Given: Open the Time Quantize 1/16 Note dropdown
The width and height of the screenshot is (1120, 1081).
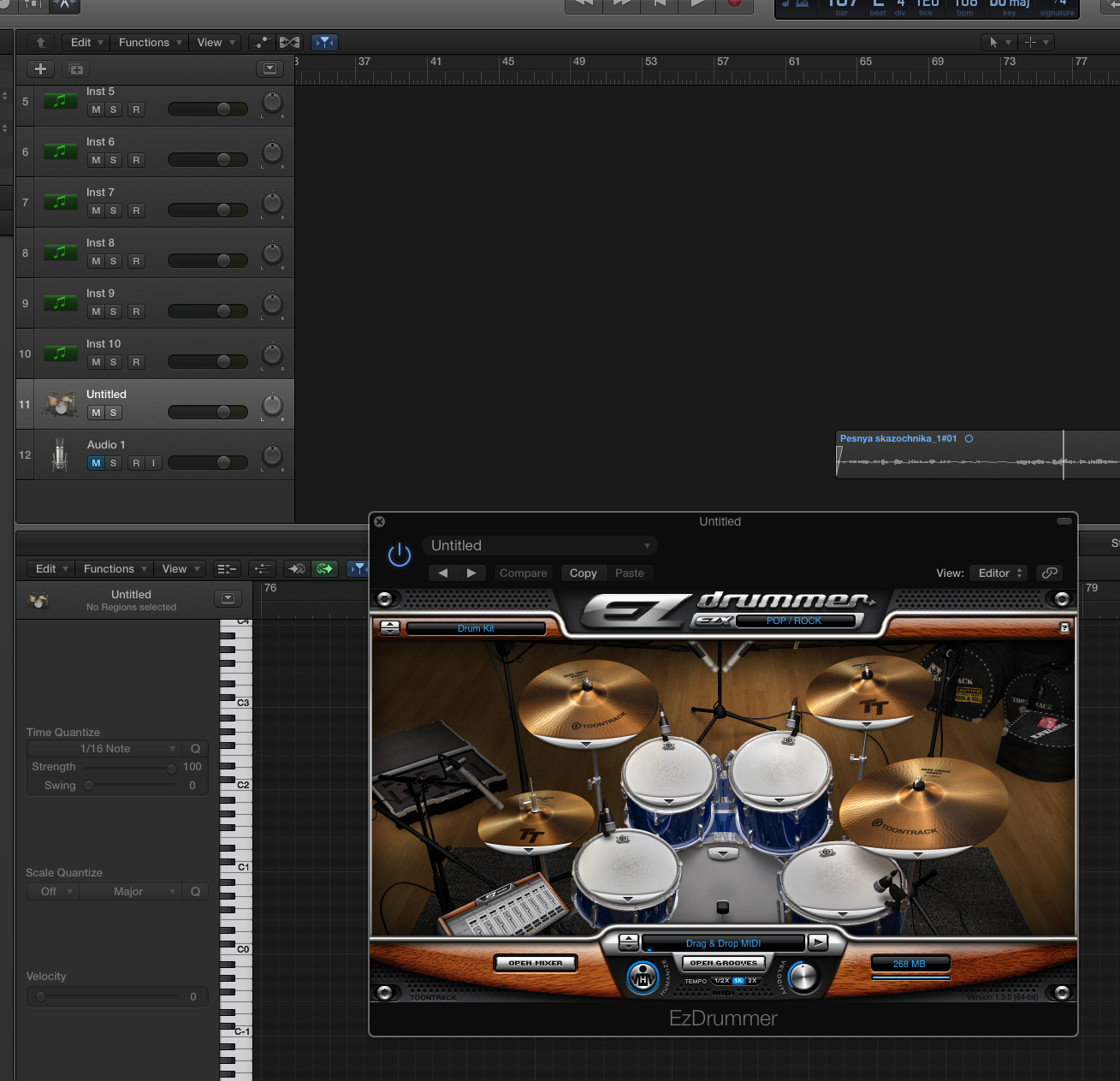Looking at the screenshot, I should (106, 748).
